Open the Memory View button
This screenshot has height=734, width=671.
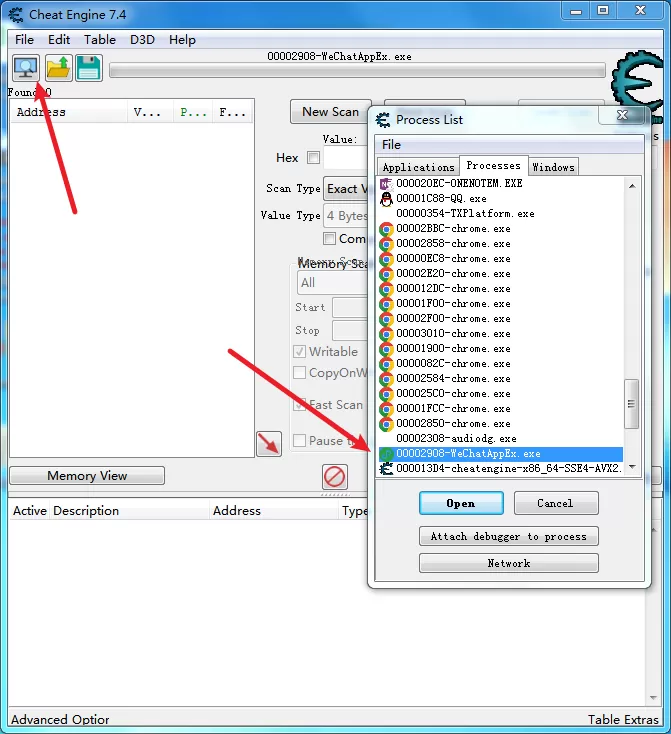pos(87,476)
